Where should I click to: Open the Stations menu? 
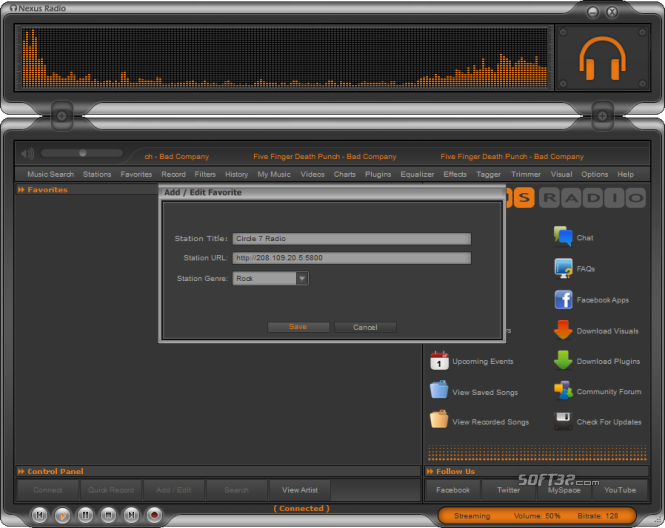tap(97, 174)
